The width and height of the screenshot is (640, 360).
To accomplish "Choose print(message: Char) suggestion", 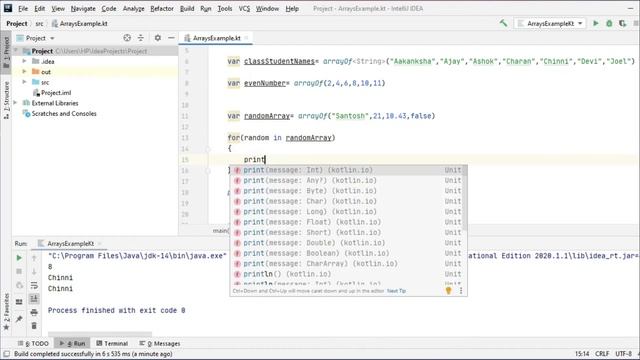I will tap(348, 201).
